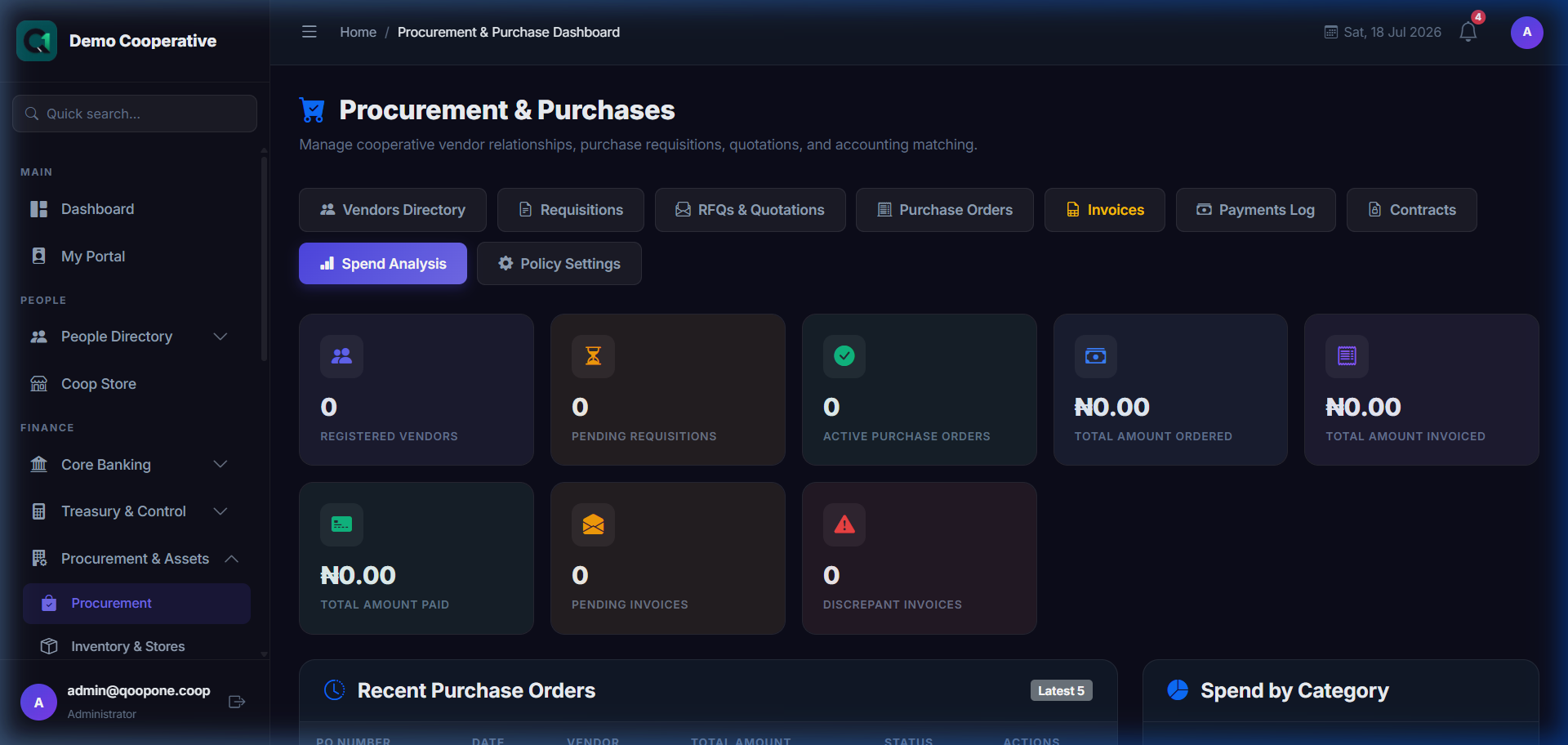Click the admin@qoopone.coop user label
This screenshot has height=745, width=1568.
[139, 691]
